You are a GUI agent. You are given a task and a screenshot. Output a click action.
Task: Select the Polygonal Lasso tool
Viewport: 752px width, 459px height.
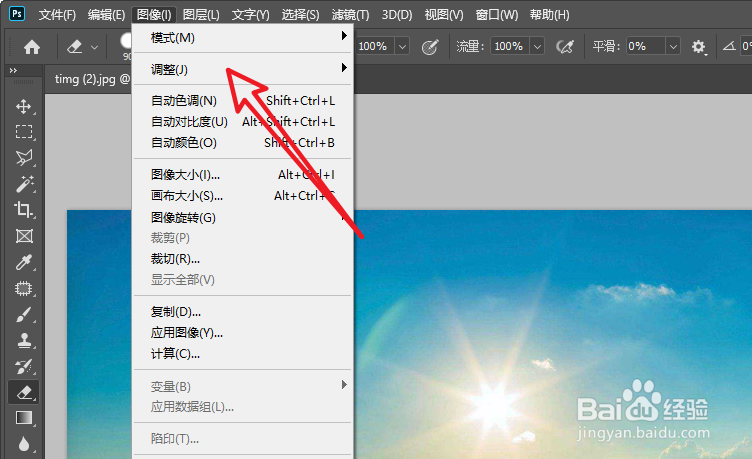24,157
